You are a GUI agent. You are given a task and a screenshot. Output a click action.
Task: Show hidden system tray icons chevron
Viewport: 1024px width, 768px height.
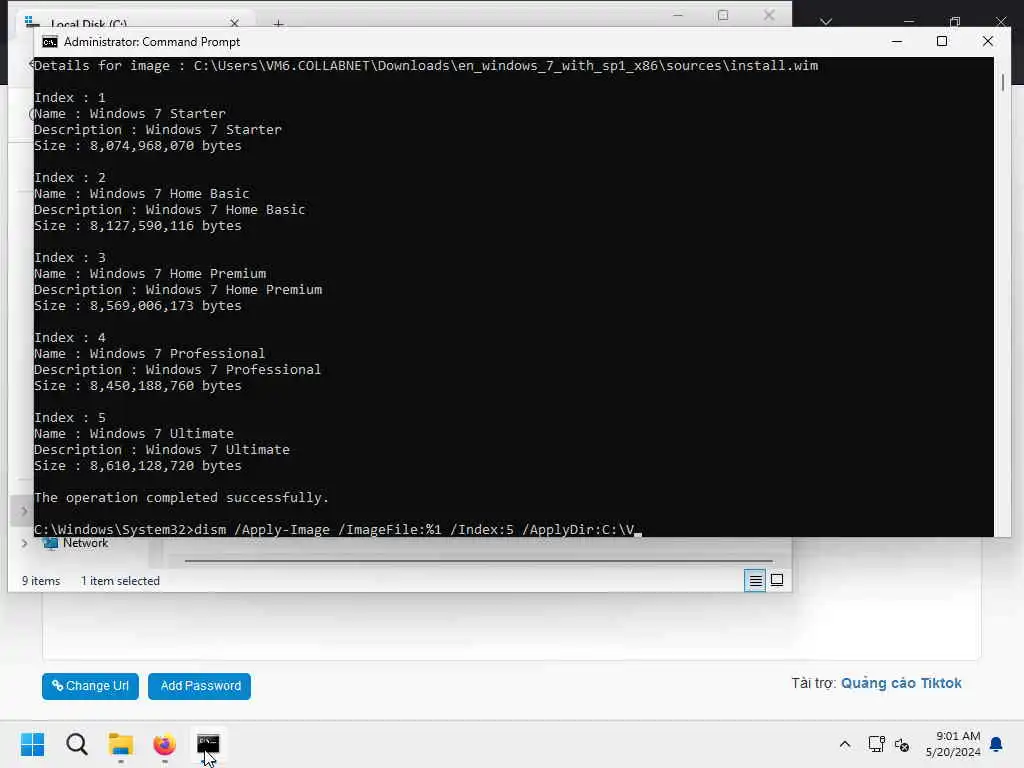coord(844,744)
